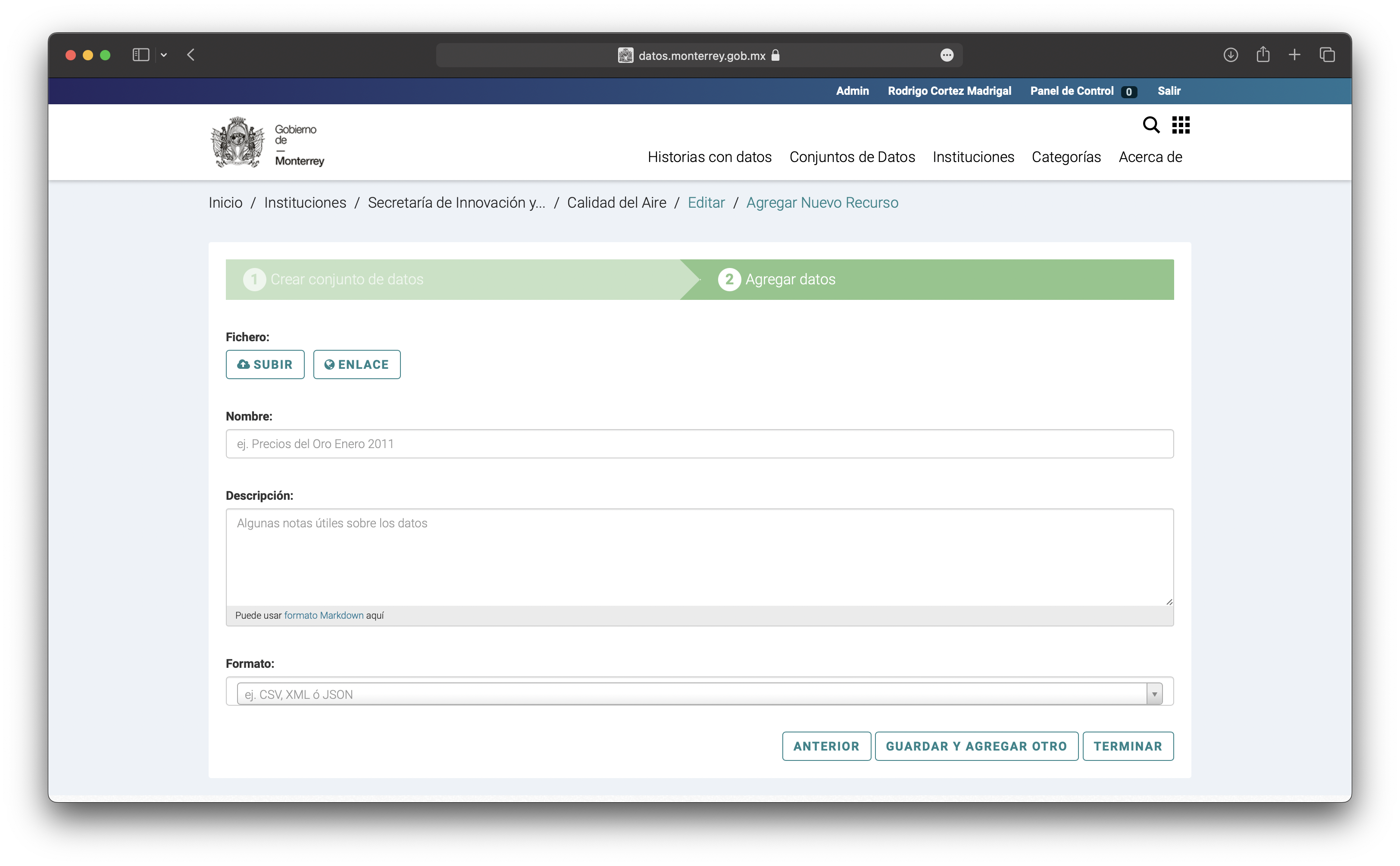Go back with the back arrow
The width and height of the screenshot is (1400, 866).
click(x=191, y=55)
